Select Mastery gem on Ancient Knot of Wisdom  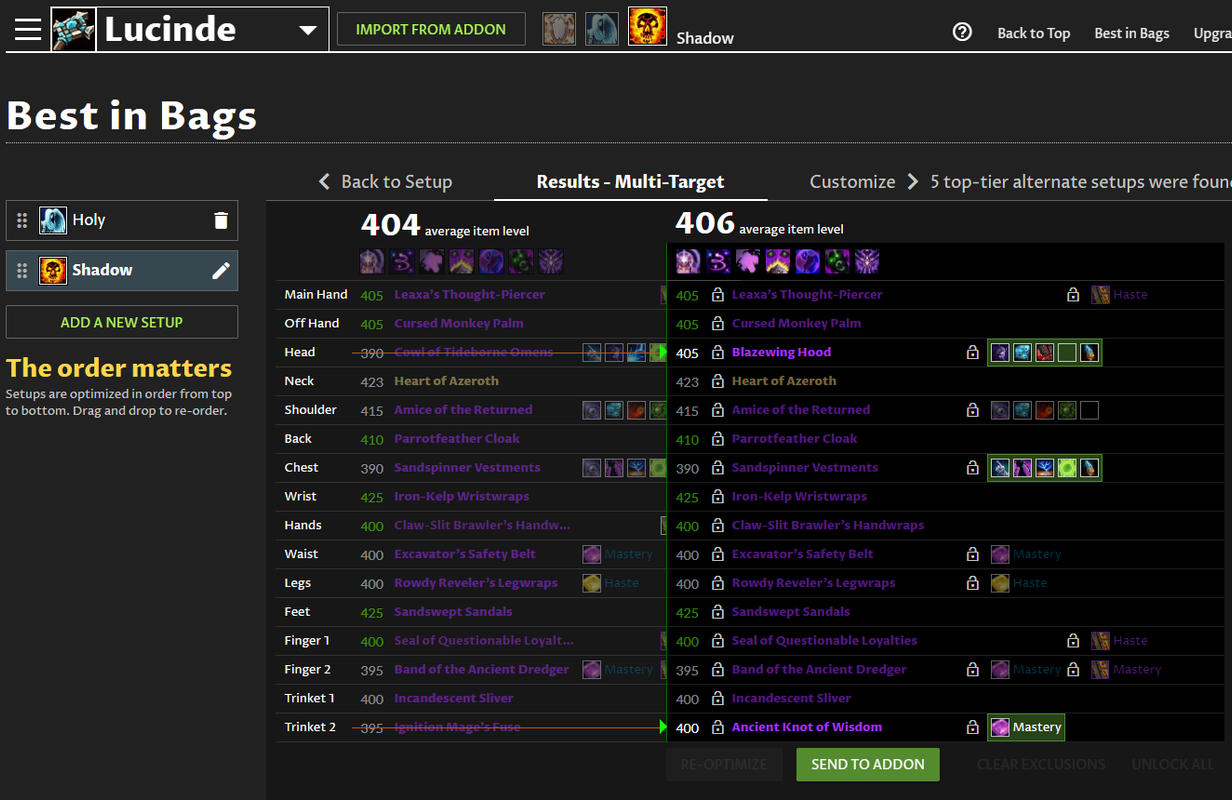(1026, 727)
